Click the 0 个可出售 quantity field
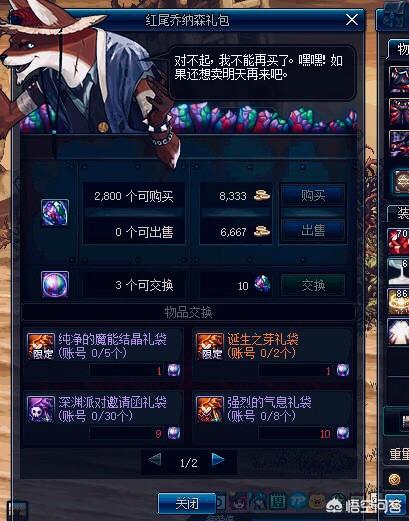Viewport: 409px width, 521px height. pyautogui.click(x=134, y=232)
